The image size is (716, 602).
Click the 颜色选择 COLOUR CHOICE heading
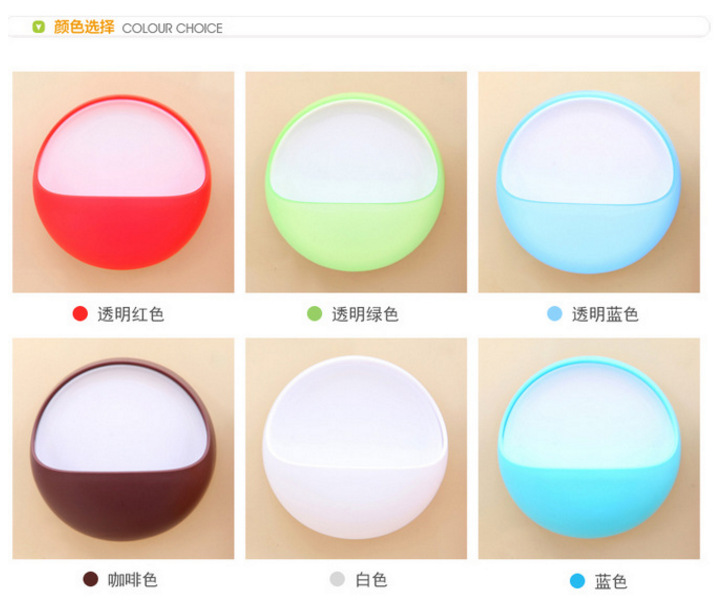[x=138, y=27]
